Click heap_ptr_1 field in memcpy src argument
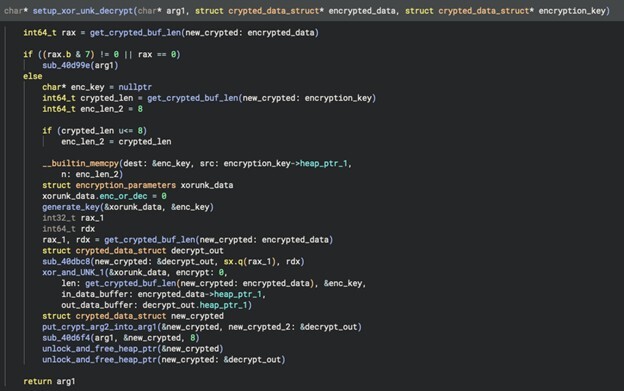Image resolution: width=624 pixels, height=391 pixels. [324, 163]
